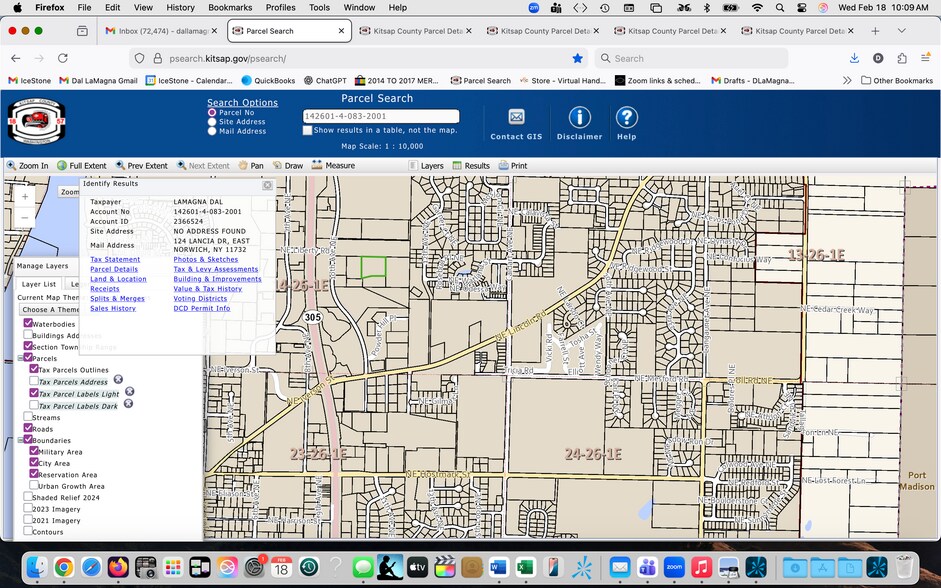This screenshot has height=588, width=941.
Task: Check 'Show results in a table' box
Action: tap(307, 130)
